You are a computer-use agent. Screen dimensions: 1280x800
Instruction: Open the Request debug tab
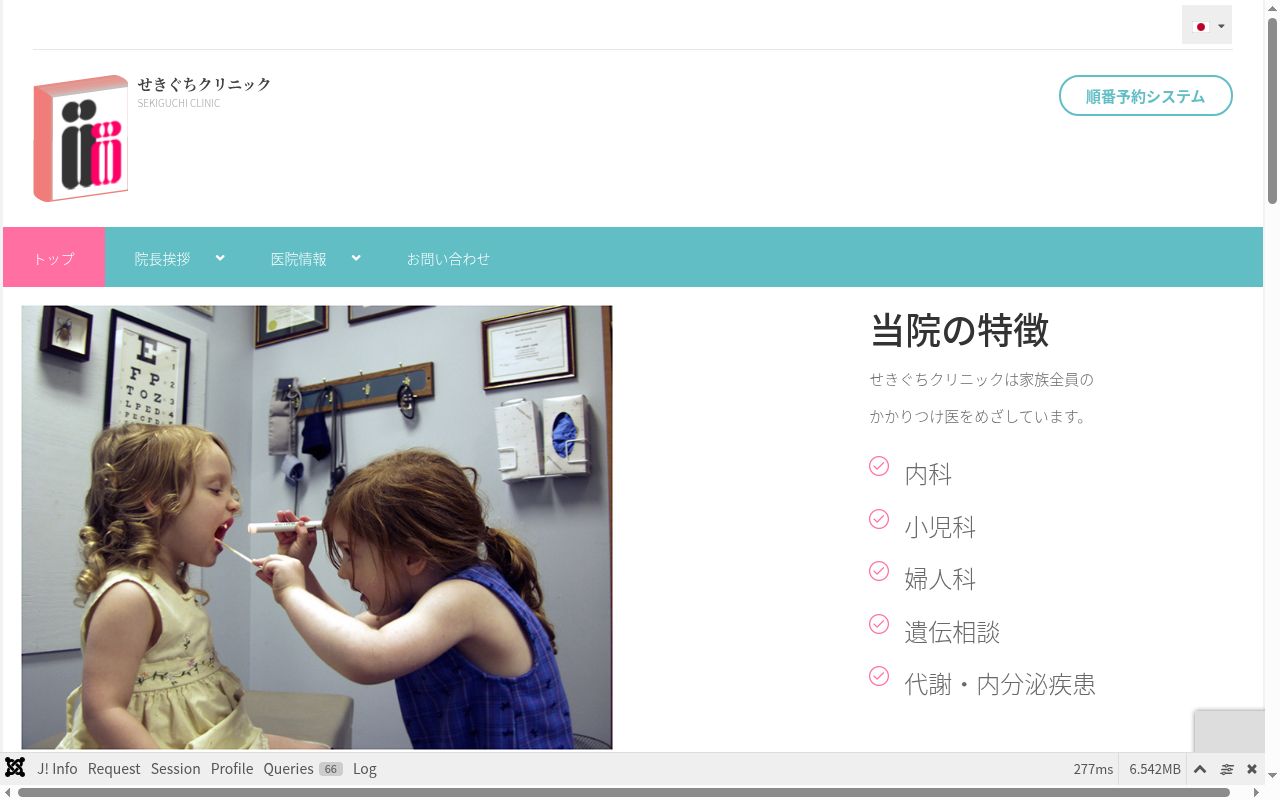(x=114, y=768)
